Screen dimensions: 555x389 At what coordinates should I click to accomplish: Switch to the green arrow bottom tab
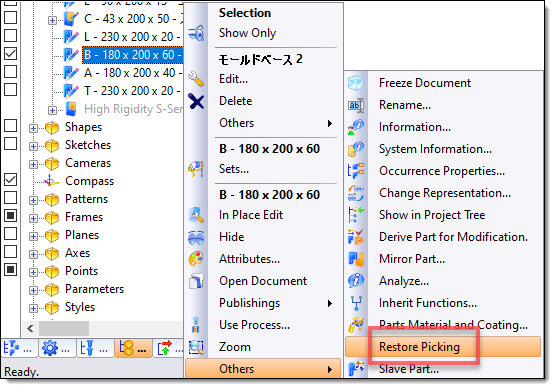pos(169,349)
